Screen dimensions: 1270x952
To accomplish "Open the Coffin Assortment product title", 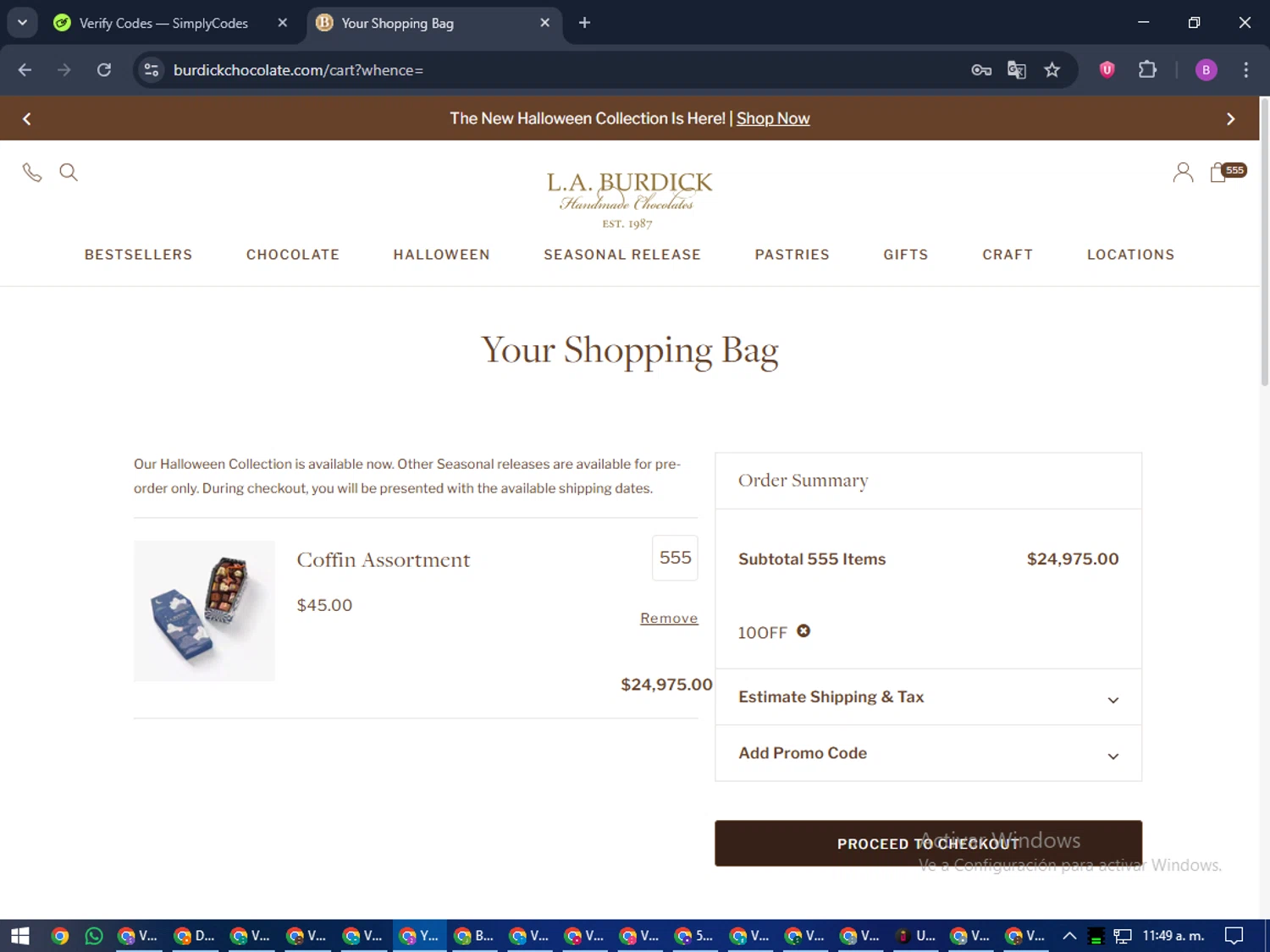I will pos(384,560).
